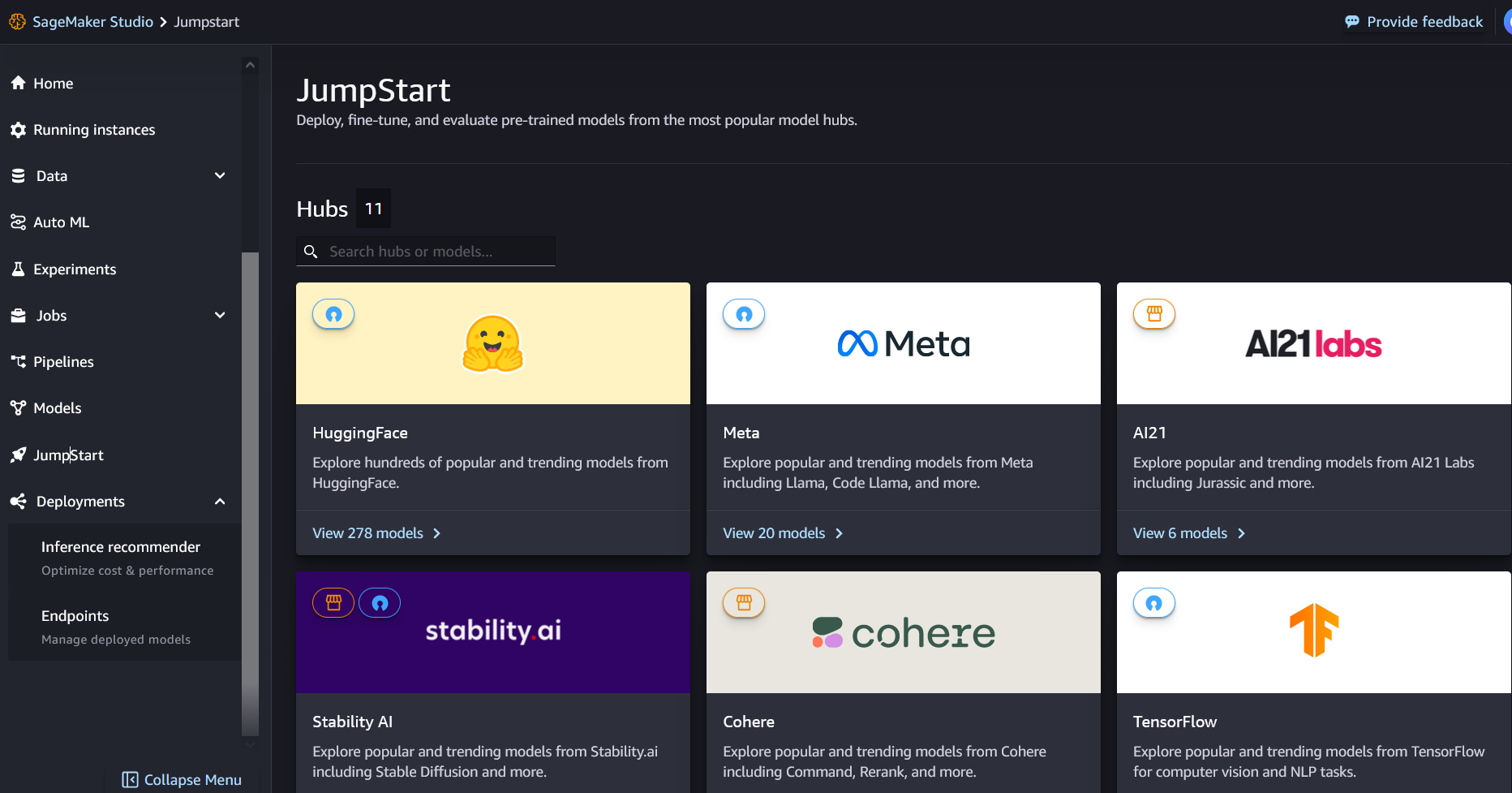The width and height of the screenshot is (1512, 793).
Task: Click the JumpStart rocket icon
Action: [18, 455]
